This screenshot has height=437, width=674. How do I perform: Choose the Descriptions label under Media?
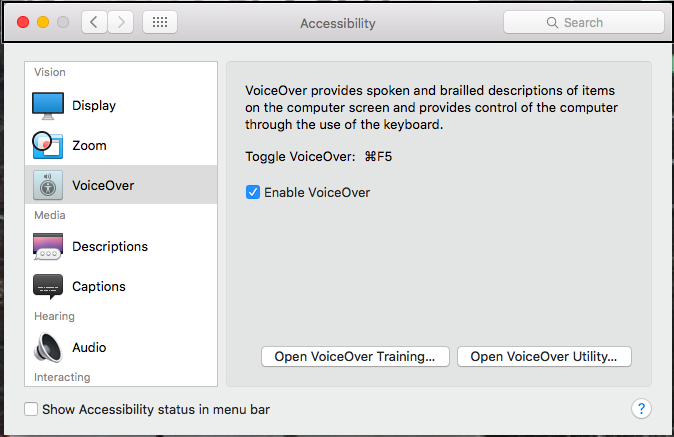110,247
